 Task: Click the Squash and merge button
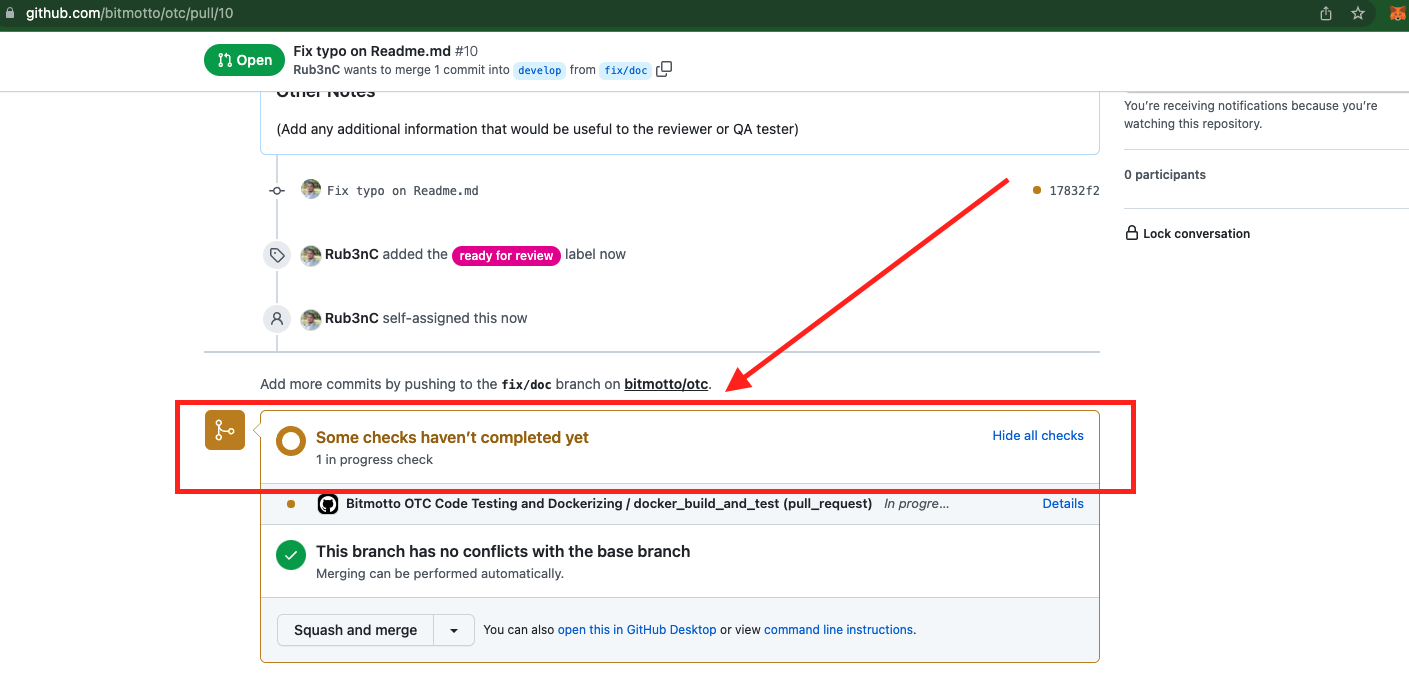point(355,630)
